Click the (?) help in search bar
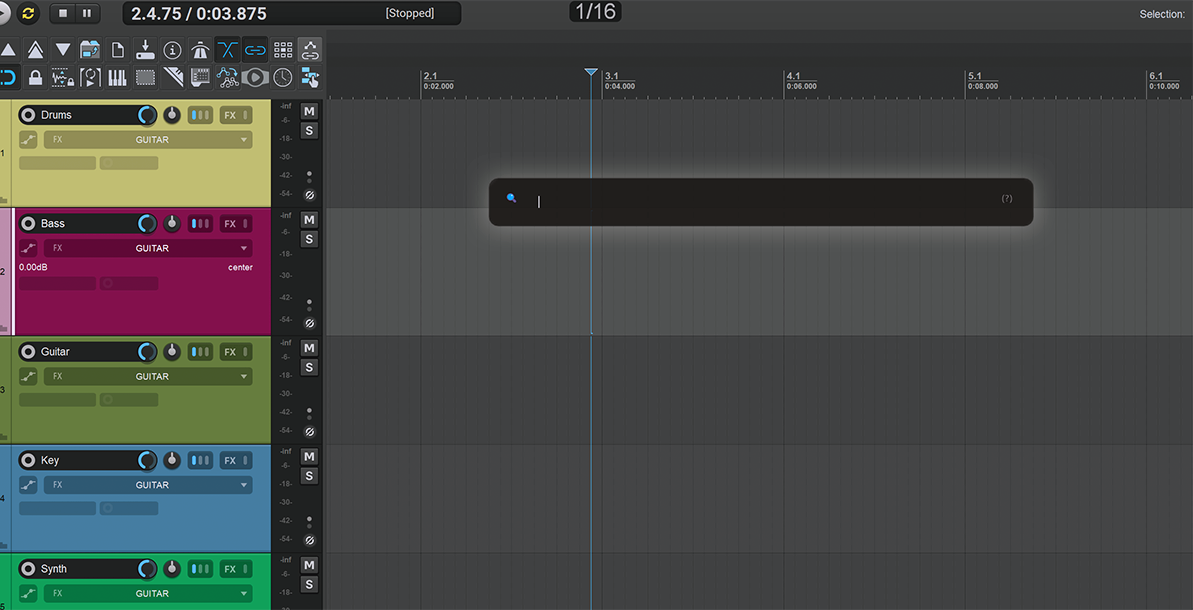1193x610 pixels. [1007, 199]
